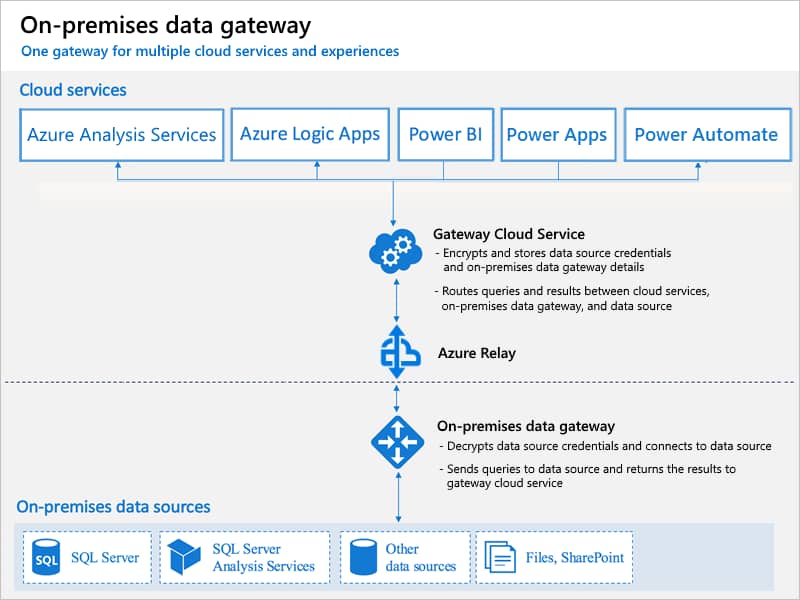Click the On-premises data gateway diamond icon

(x=397, y=442)
